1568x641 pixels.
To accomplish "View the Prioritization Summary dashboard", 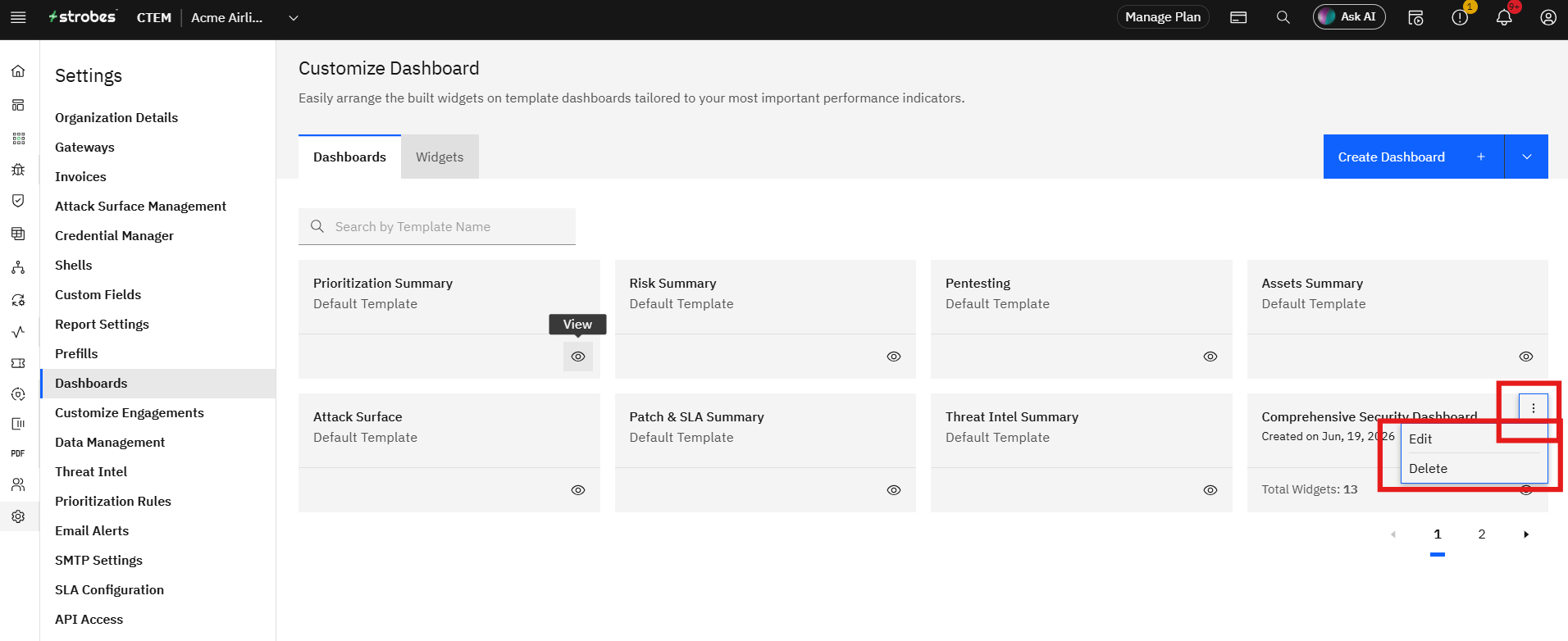I will 578,357.
